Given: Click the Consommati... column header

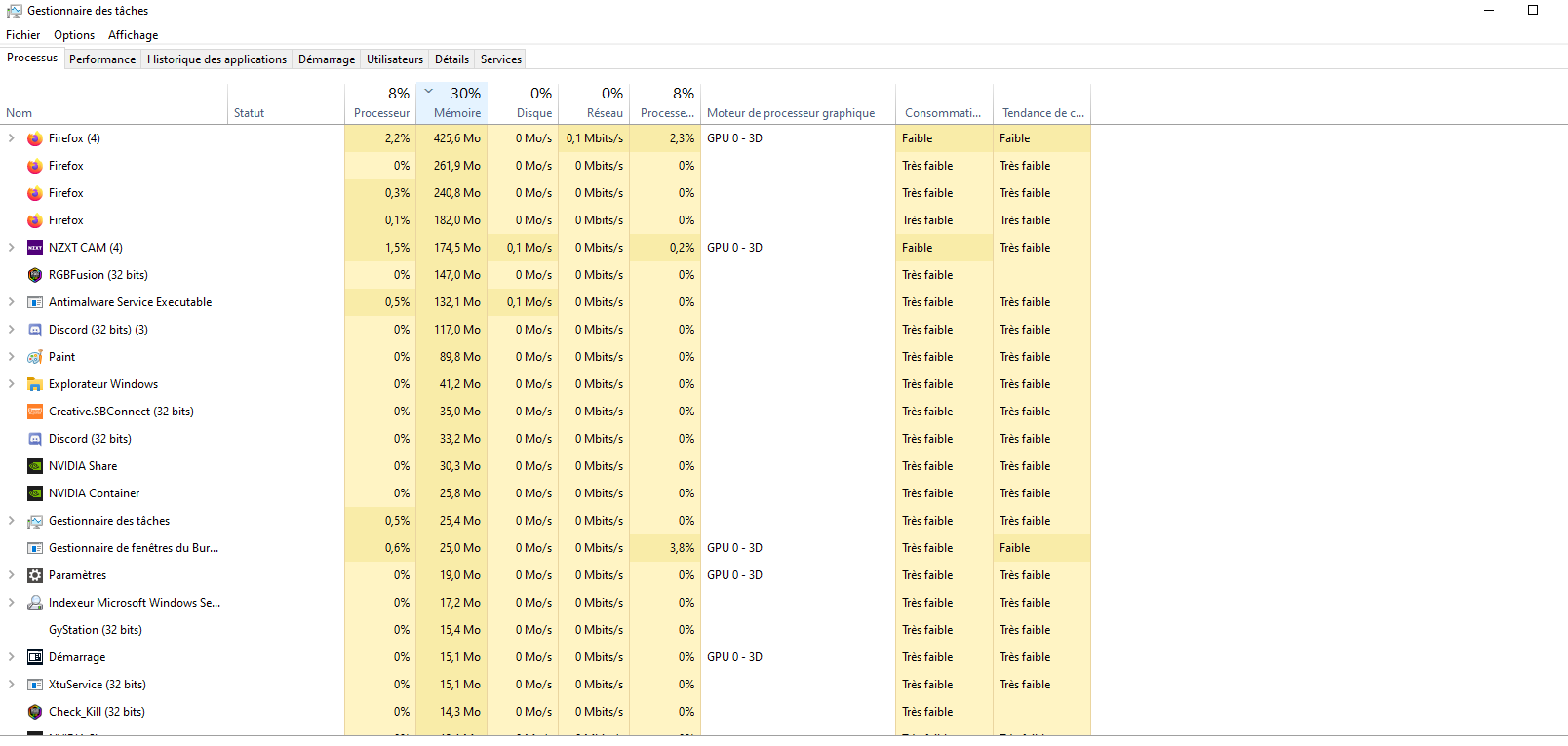Looking at the screenshot, I should pos(944,103).
